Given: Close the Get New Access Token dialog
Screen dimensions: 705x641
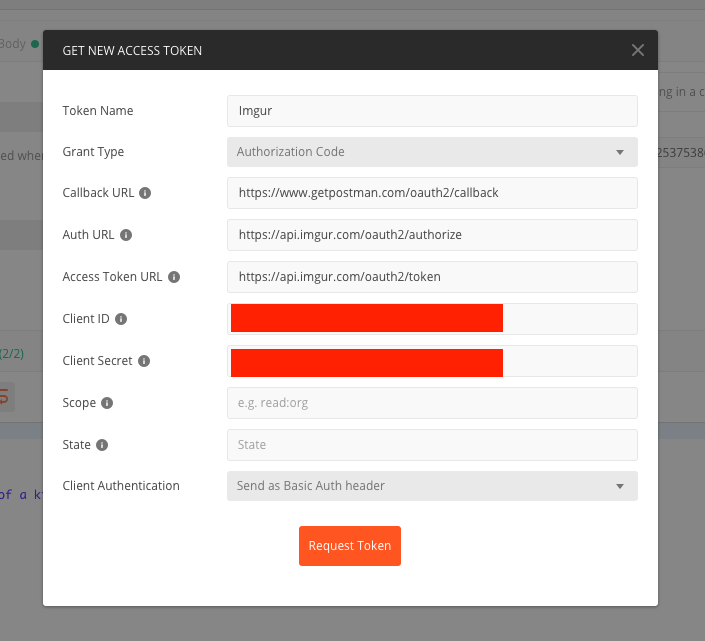Looking at the screenshot, I should point(638,50).
